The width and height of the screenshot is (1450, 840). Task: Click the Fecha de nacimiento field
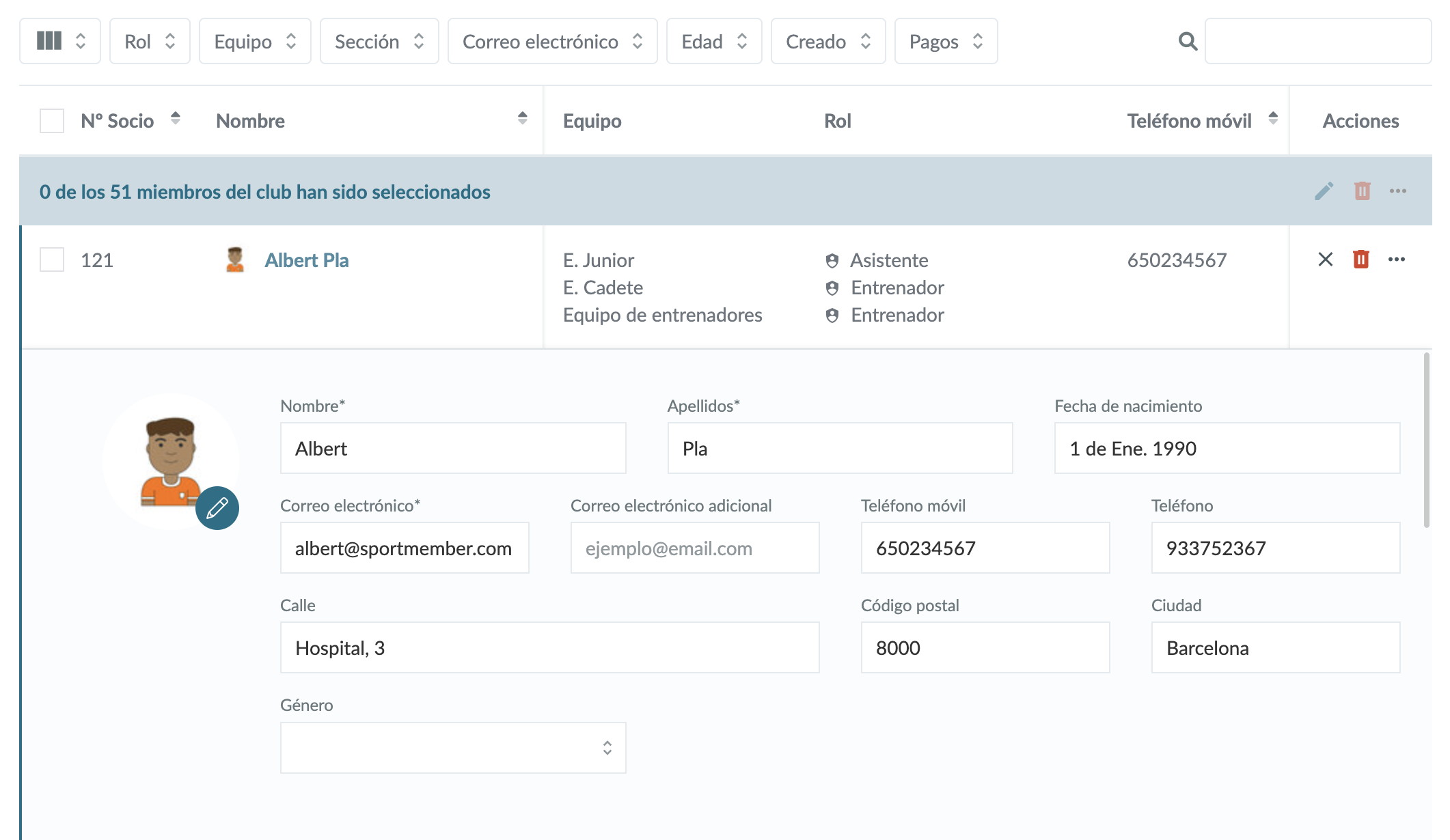[x=1227, y=449]
